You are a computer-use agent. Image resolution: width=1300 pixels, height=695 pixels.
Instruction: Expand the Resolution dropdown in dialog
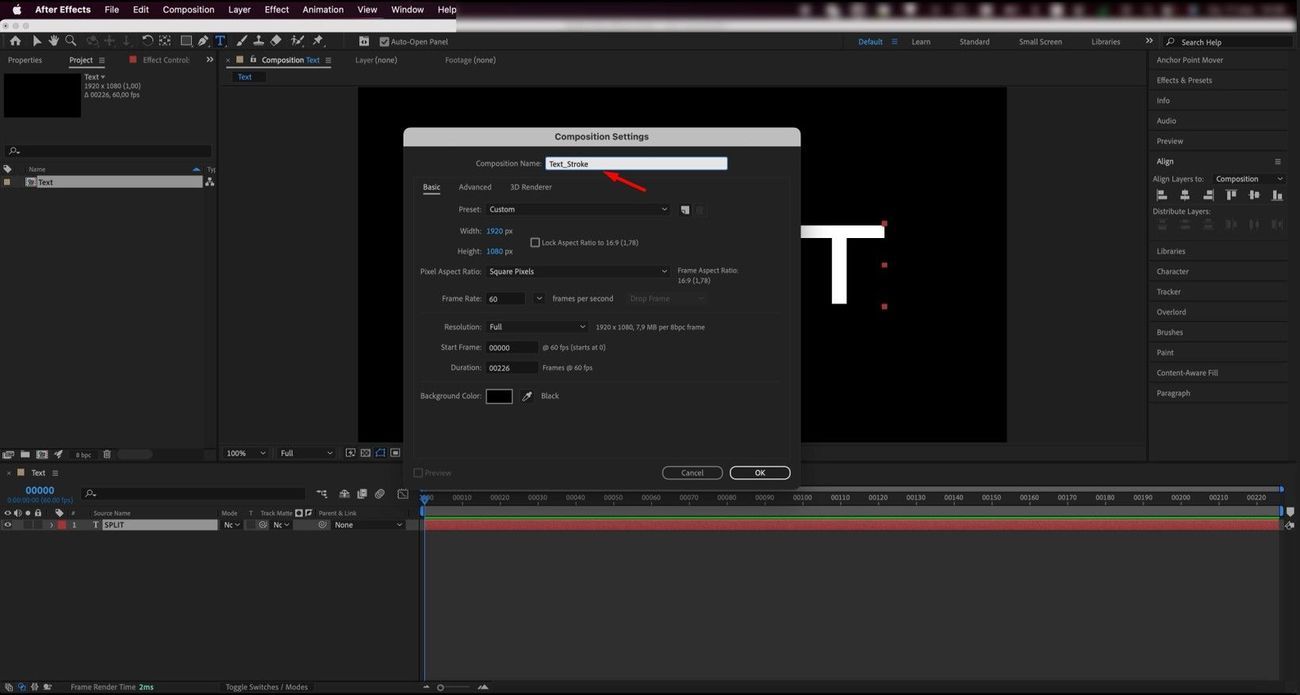pos(537,327)
